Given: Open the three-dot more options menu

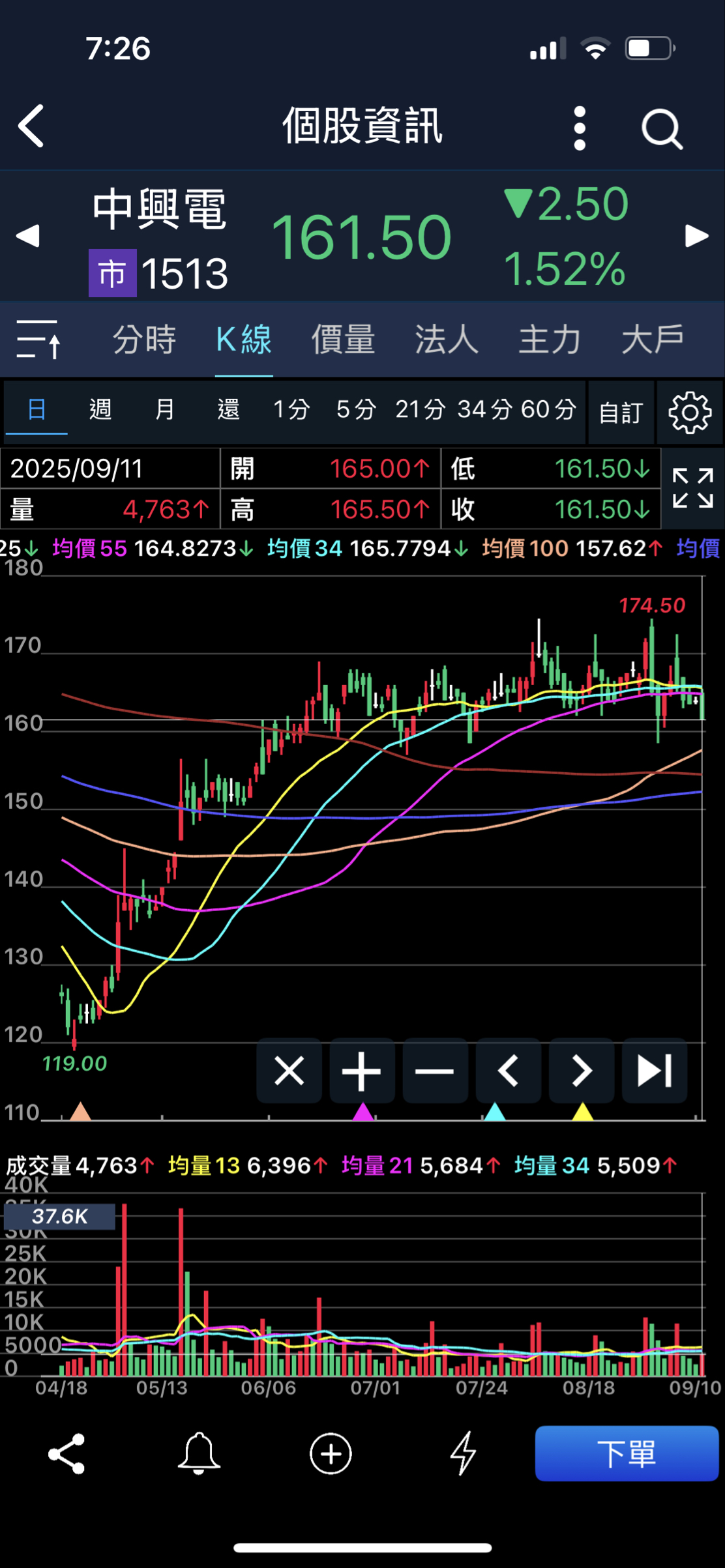Looking at the screenshot, I should [x=580, y=128].
